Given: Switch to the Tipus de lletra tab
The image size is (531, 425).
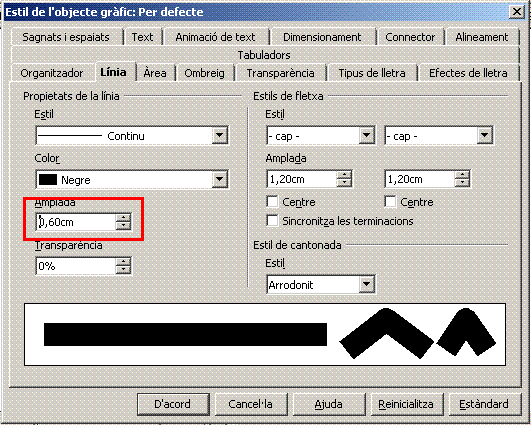Looking at the screenshot, I should tap(372, 73).
